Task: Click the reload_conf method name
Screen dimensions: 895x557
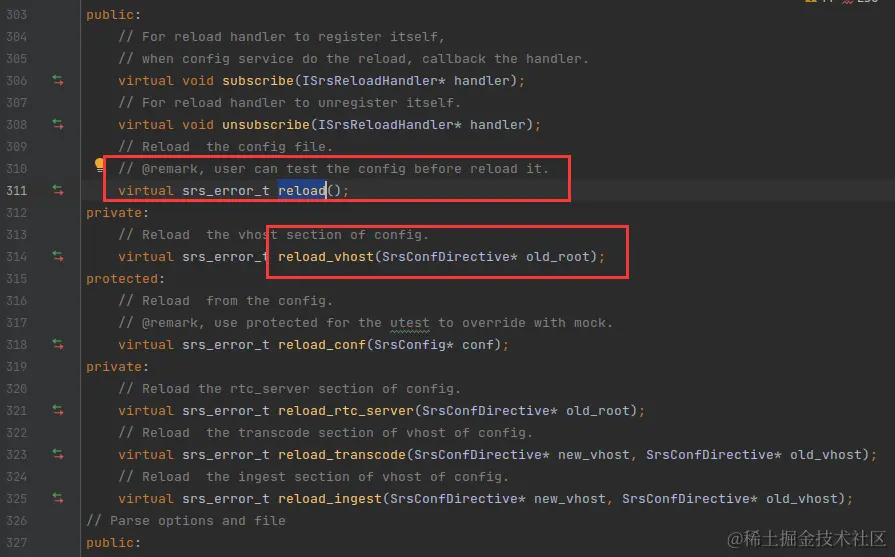Action: tap(322, 344)
